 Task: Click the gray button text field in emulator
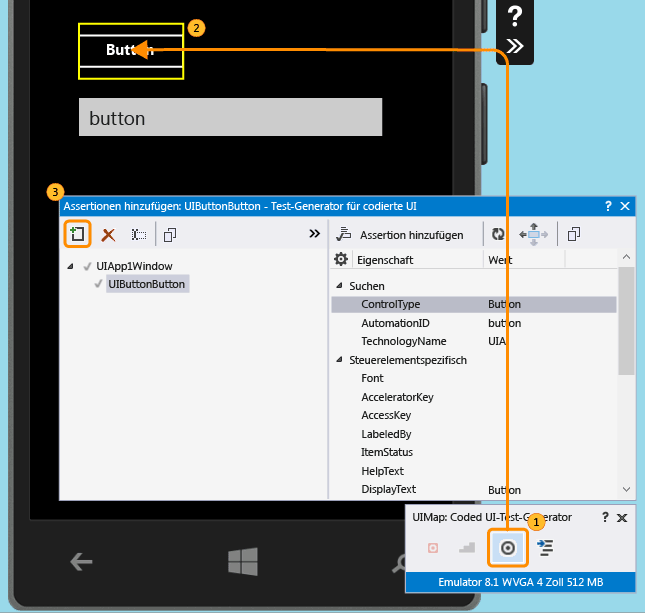point(230,117)
